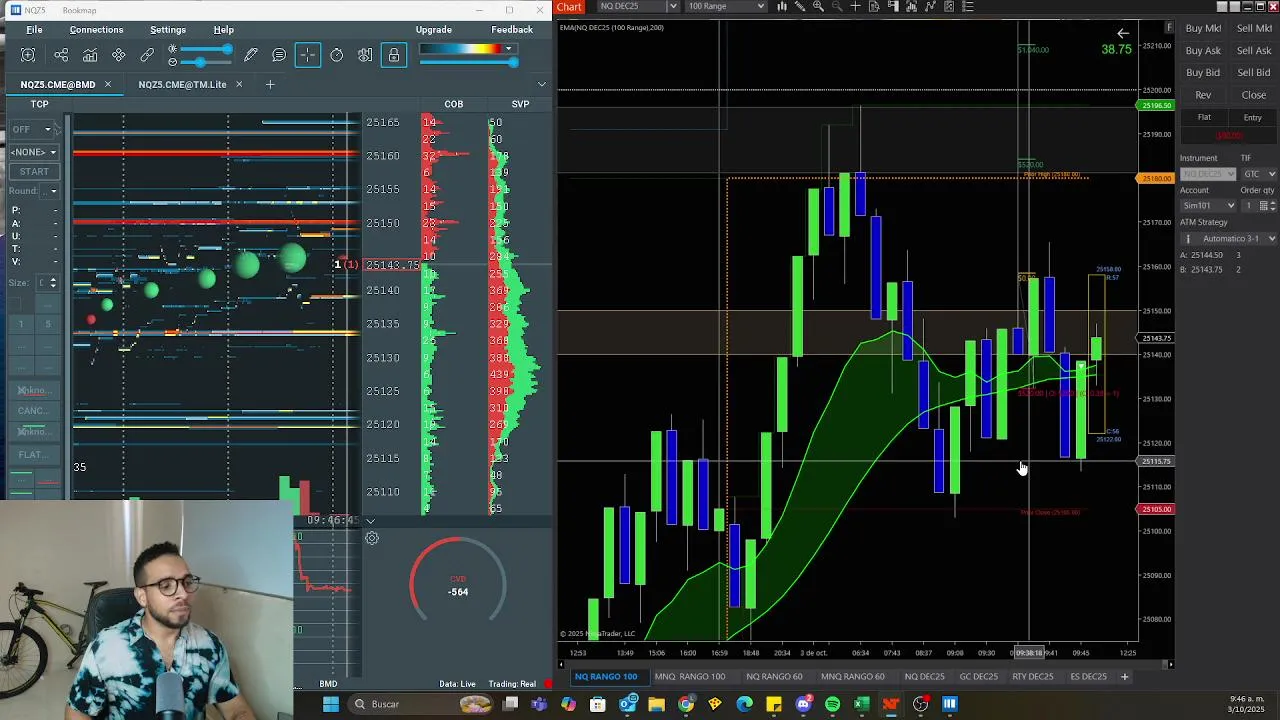1280x720 pixels.
Task: Click the zoom out magnifier in NinjaTrader
Action: point(837,6)
